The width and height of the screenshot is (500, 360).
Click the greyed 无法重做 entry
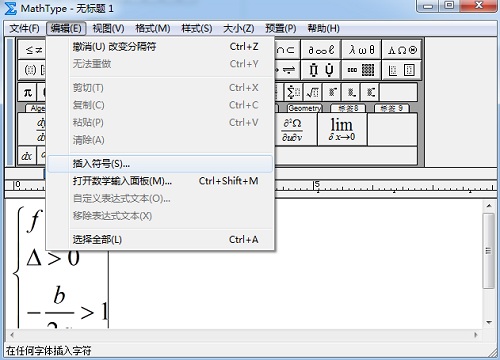pos(160,64)
